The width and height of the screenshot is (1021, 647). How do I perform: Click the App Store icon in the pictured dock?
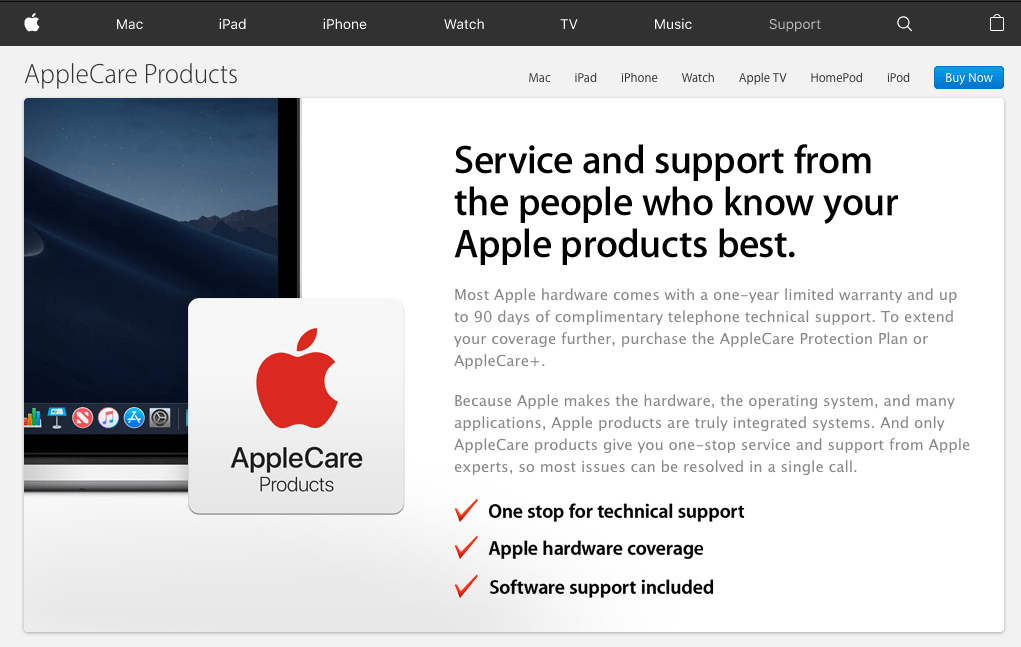point(134,417)
